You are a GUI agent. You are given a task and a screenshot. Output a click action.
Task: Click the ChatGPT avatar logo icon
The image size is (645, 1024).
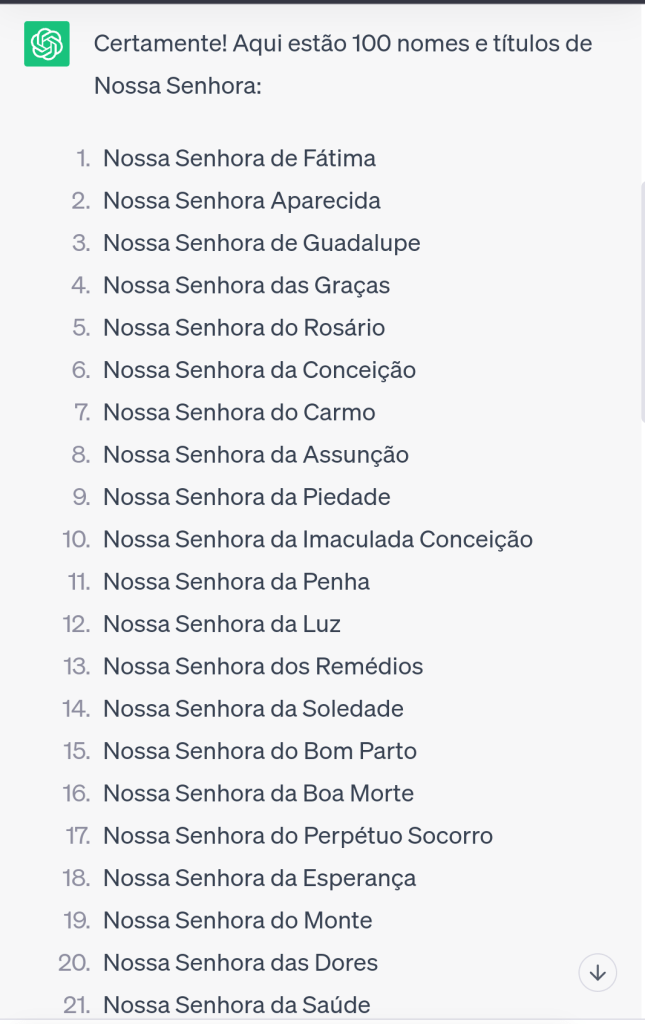coord(46,44)
